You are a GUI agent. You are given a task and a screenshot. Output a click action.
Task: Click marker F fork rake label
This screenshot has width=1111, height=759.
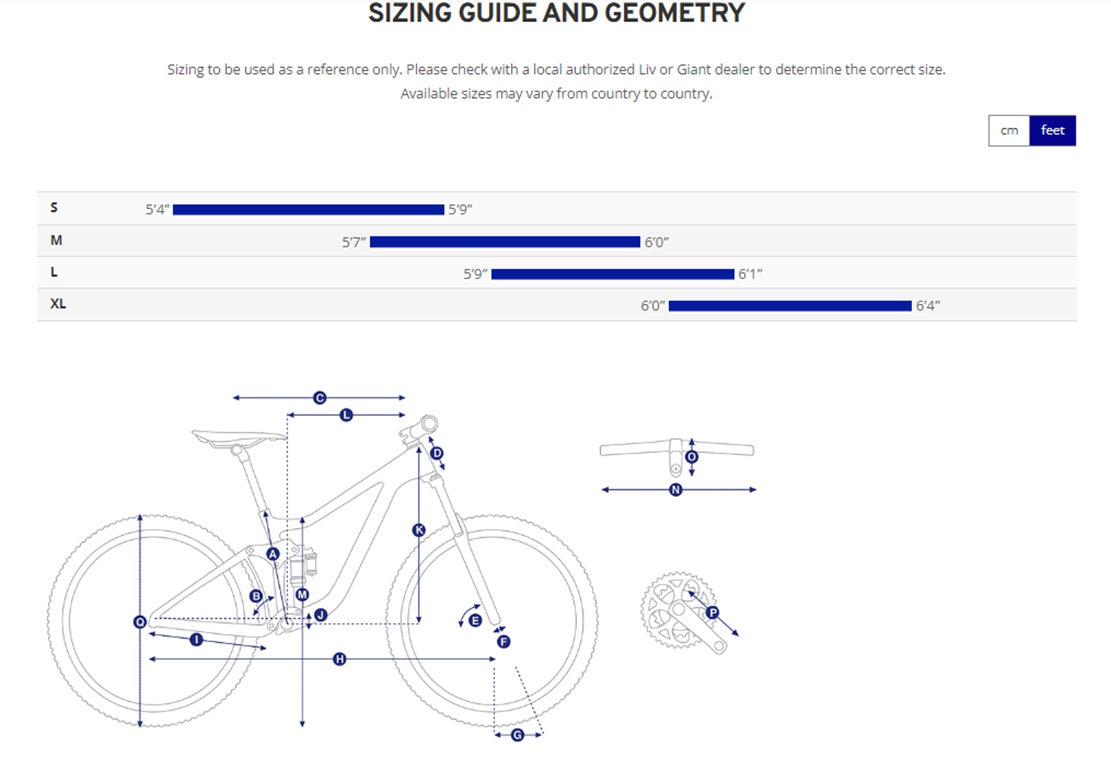[503, 641]
